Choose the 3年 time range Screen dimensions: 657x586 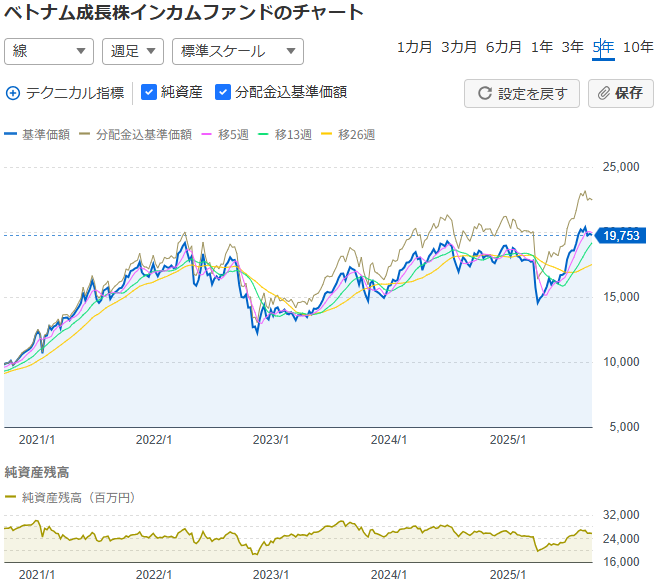[572, 47]
